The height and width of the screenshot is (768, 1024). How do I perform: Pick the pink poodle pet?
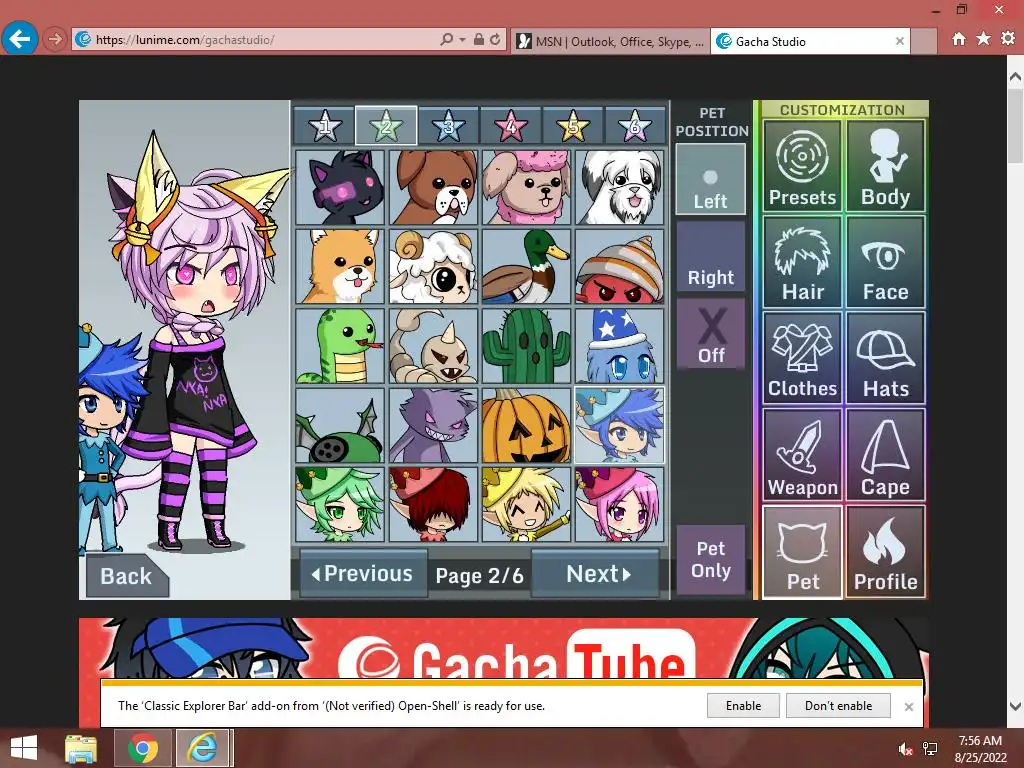point(526,188)
